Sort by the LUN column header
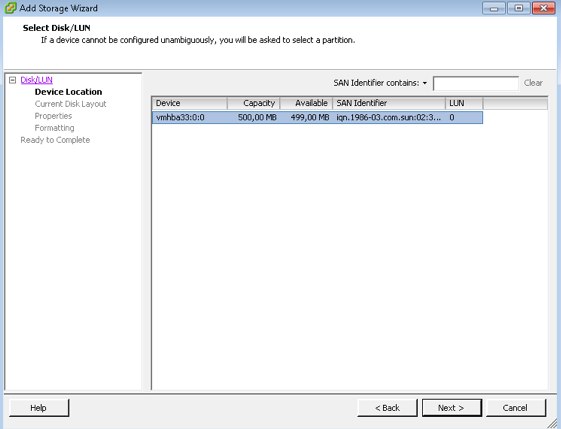The height and width of the screenshot is (429, 561). click(x=464, y=103)
